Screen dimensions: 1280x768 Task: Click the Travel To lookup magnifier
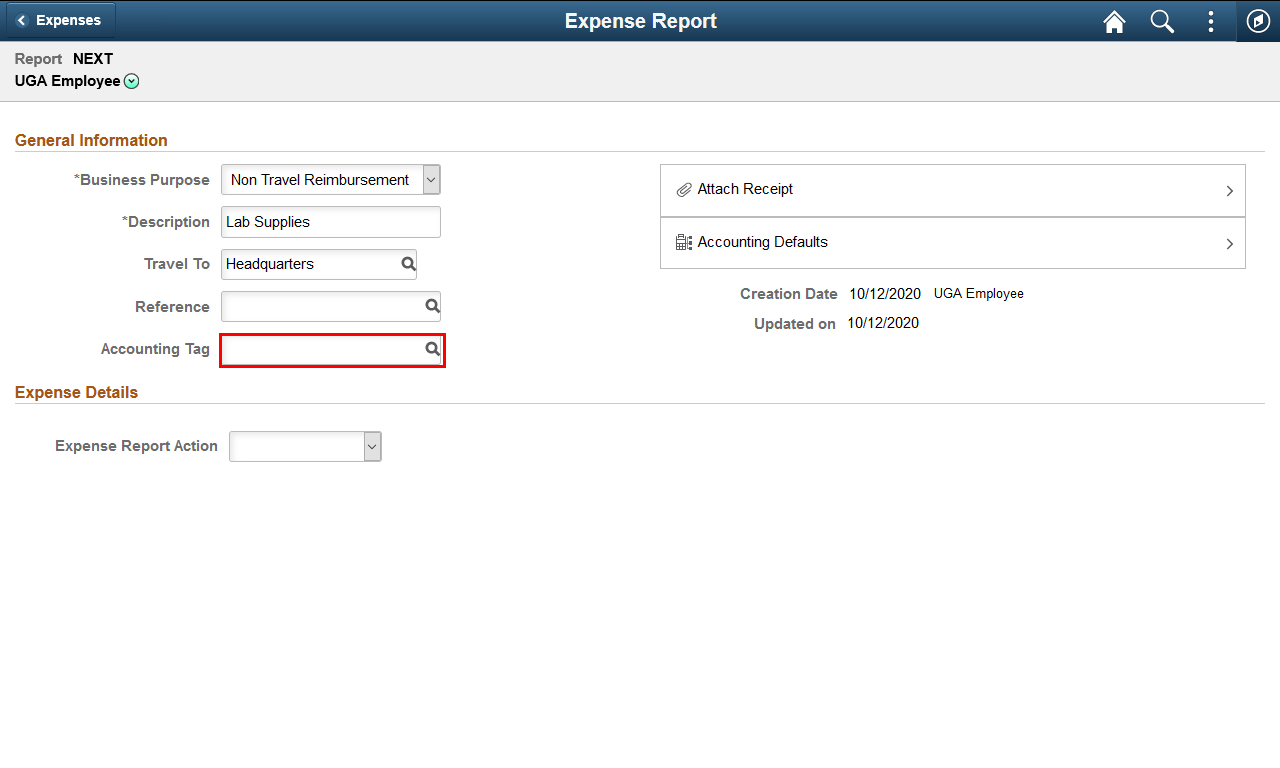pos(408,264)
